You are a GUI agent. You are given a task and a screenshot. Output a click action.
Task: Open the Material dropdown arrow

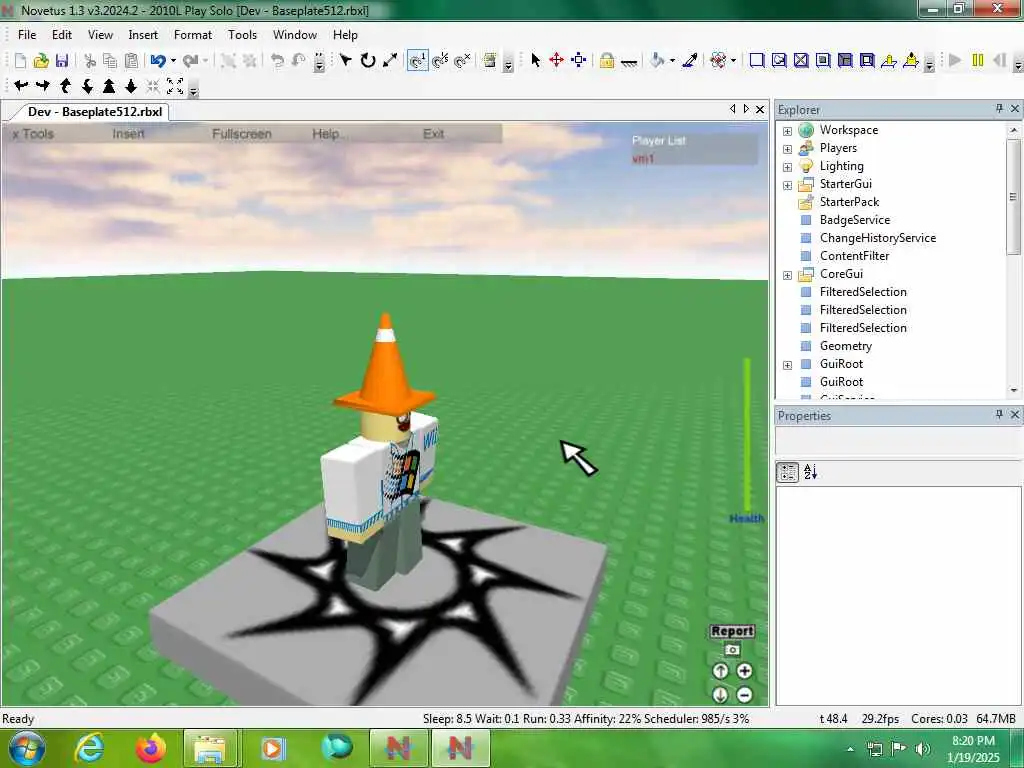point(733,61)
